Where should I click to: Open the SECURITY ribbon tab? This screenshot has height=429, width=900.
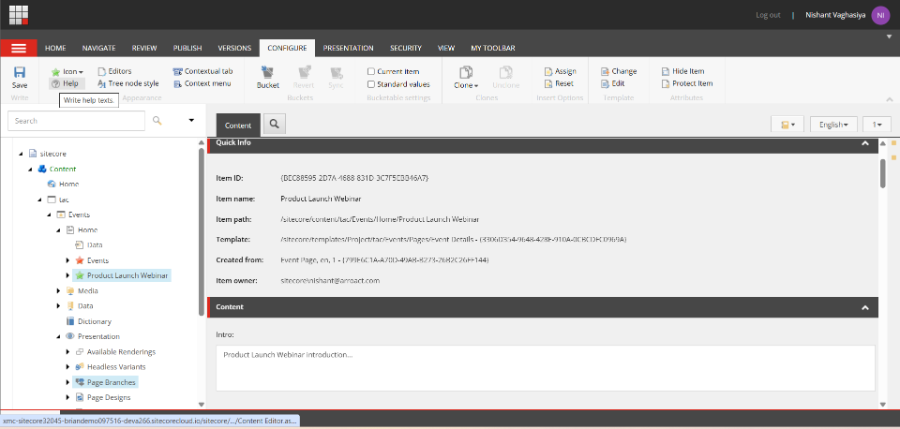(x=406, y=48)
